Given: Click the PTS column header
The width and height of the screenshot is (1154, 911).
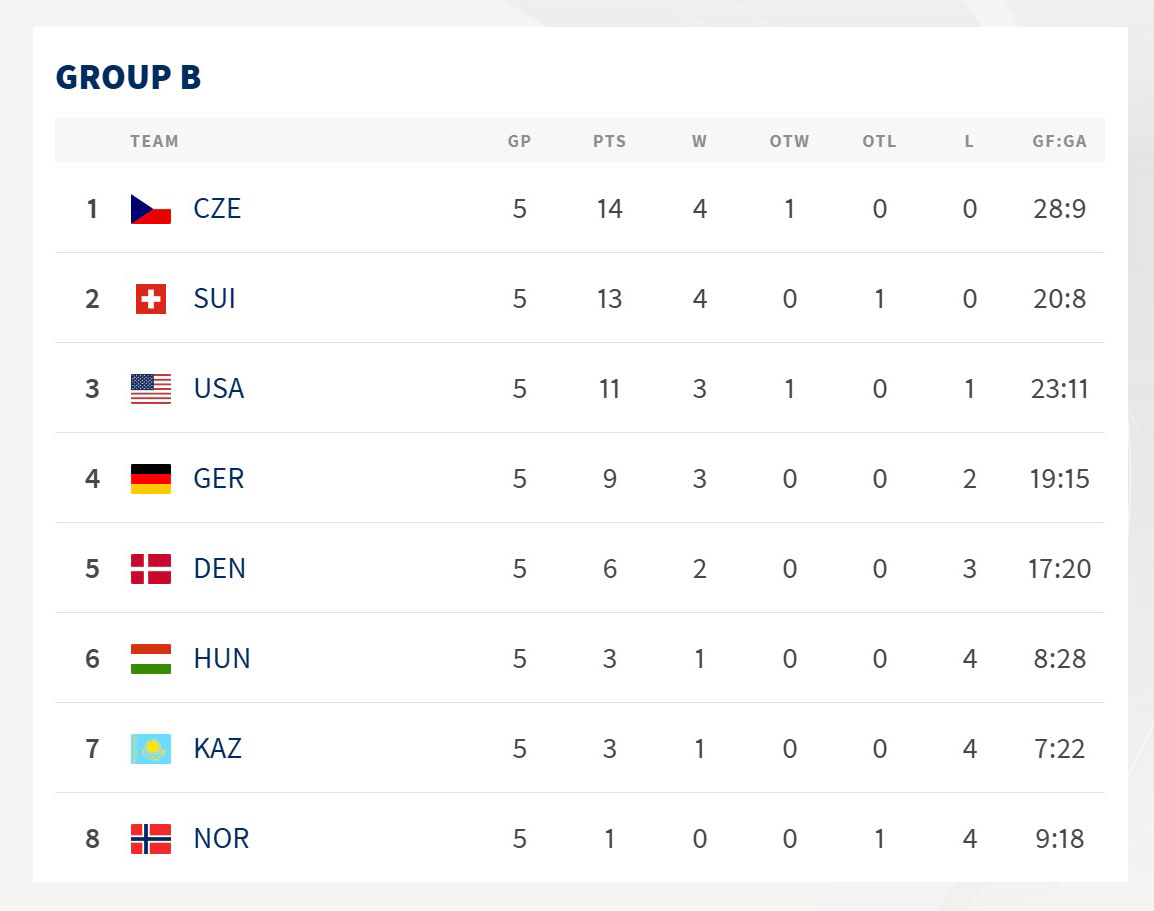Looking at the screenshot, I should click(x=609, y=141).
